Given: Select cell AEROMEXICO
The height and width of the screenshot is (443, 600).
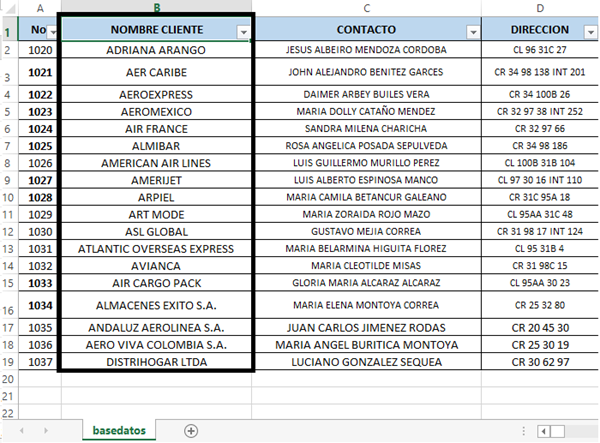Looking at the screenshot, I should point(156,112).
